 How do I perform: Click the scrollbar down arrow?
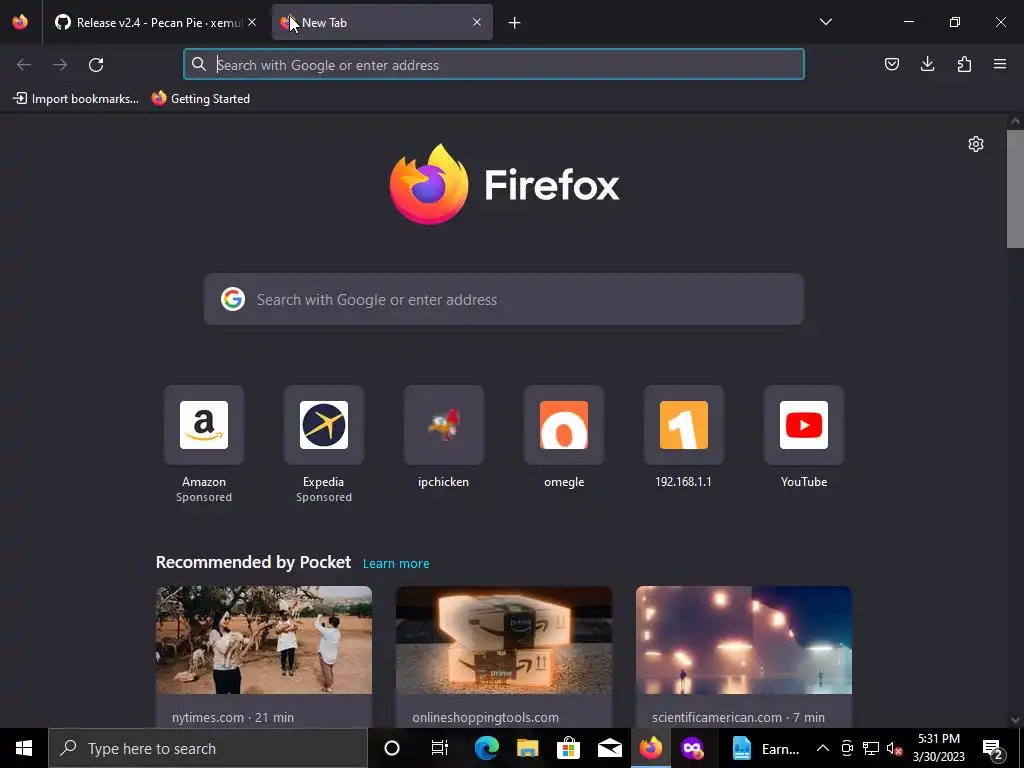(1015, 720)
